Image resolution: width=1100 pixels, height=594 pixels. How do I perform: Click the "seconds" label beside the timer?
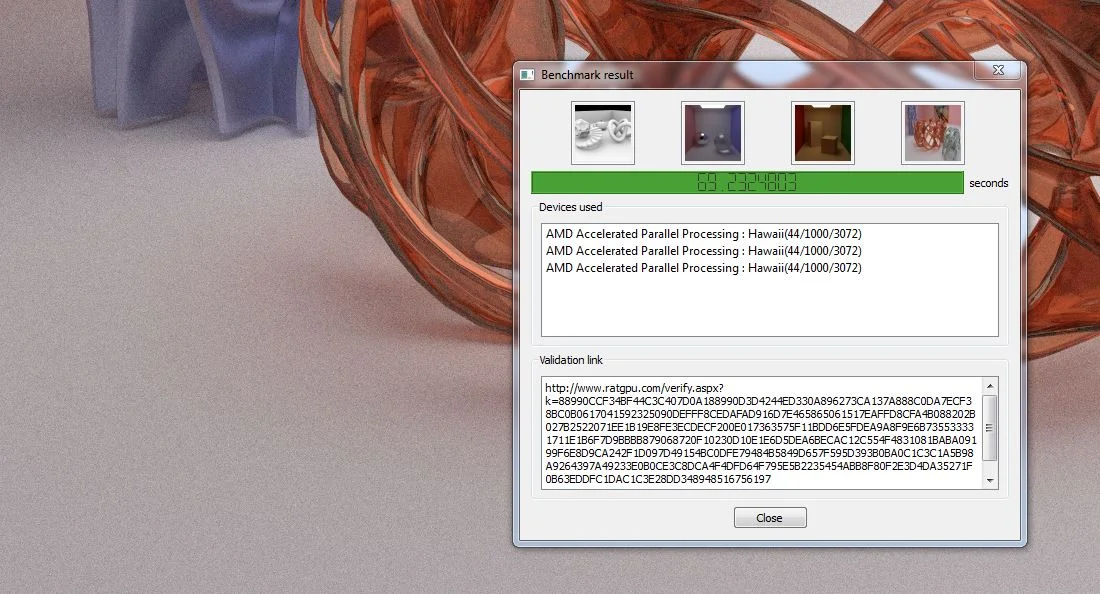coord(988,183)
